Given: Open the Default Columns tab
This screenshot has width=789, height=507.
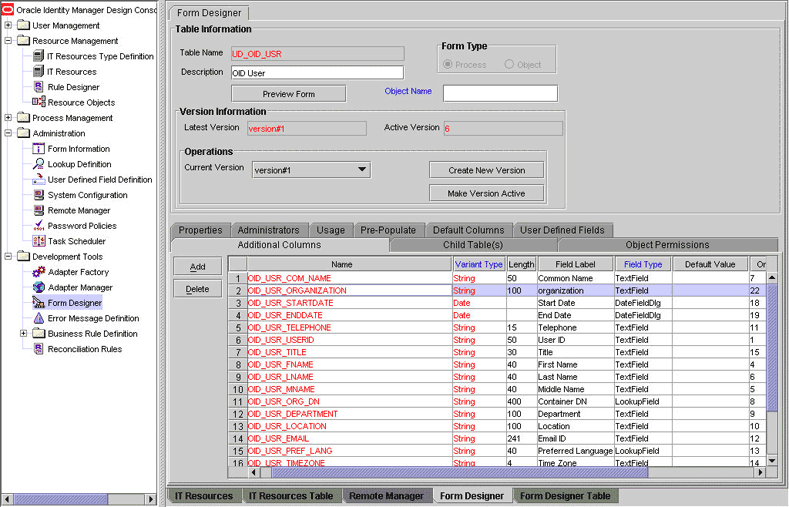Looking at the screenshot, I should (468, 230).
